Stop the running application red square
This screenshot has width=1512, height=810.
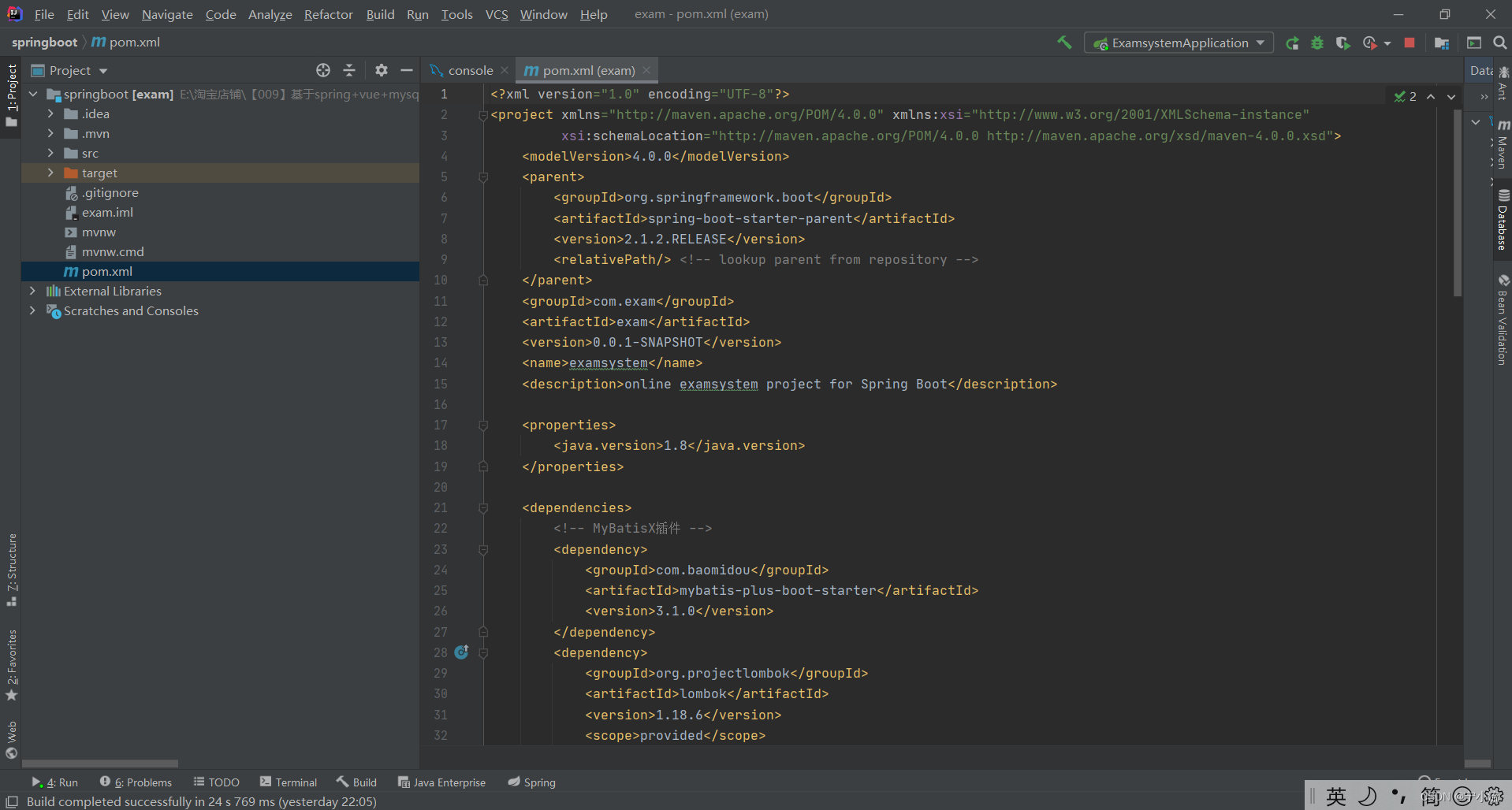tap(1410, 43)
